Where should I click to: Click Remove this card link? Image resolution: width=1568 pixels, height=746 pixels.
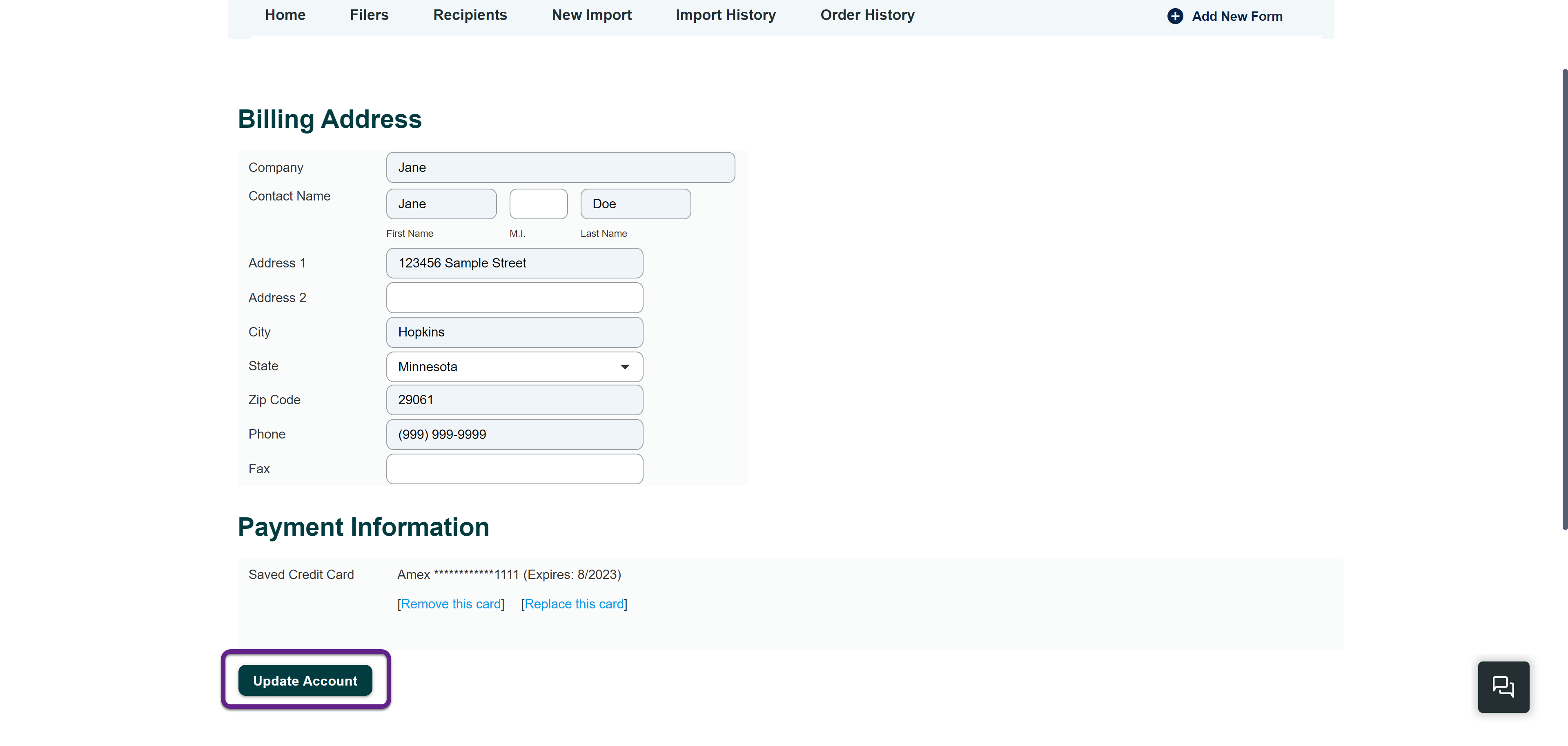click(x=450, y=603)
